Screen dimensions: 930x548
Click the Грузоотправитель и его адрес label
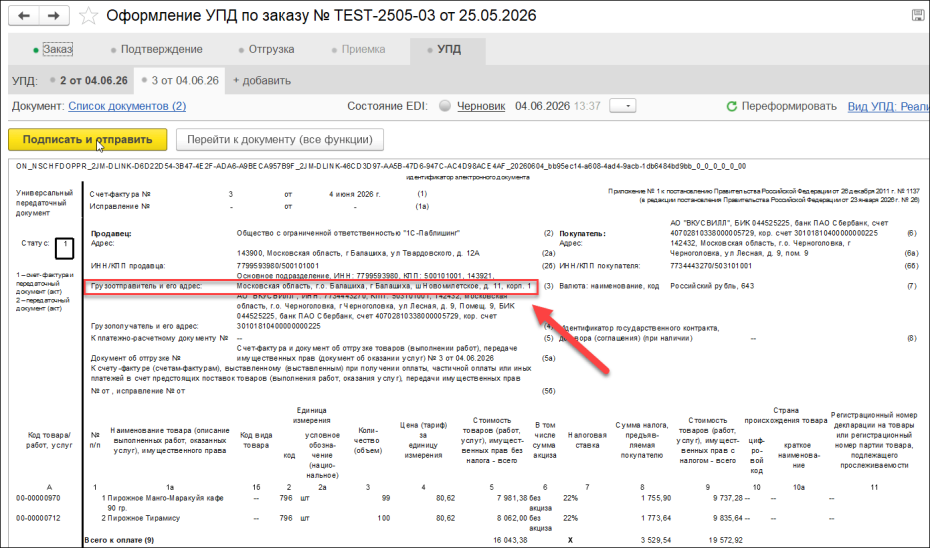(146, 286)
